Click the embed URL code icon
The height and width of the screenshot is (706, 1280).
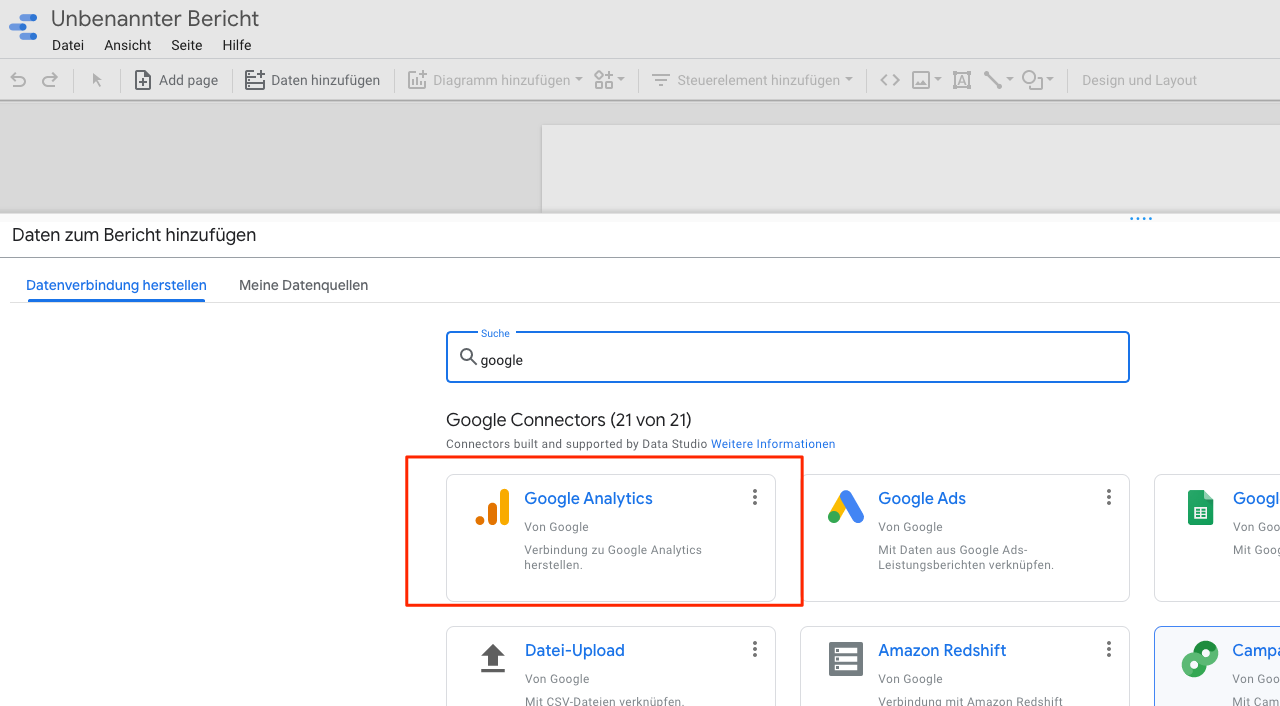click(x=890, y=80)
